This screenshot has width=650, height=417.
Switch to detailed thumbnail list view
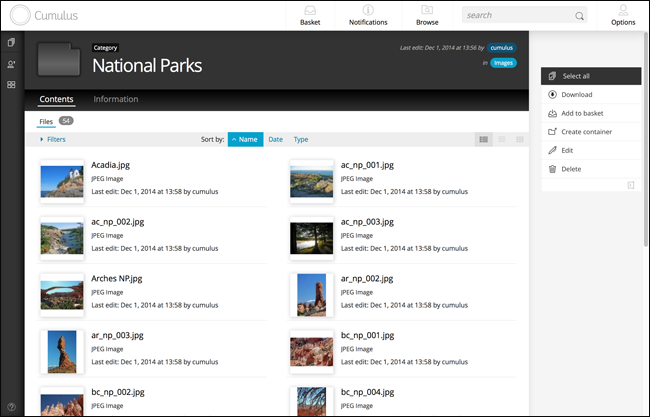click(x=483, y=139)
